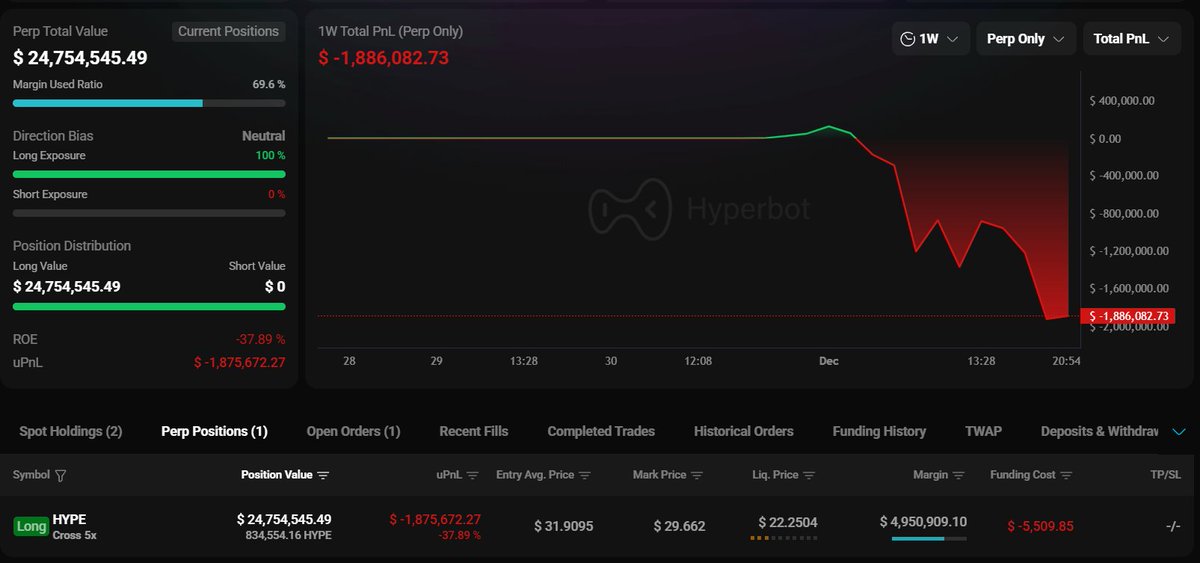Sort by Position Value column icon

click(324, 475)
